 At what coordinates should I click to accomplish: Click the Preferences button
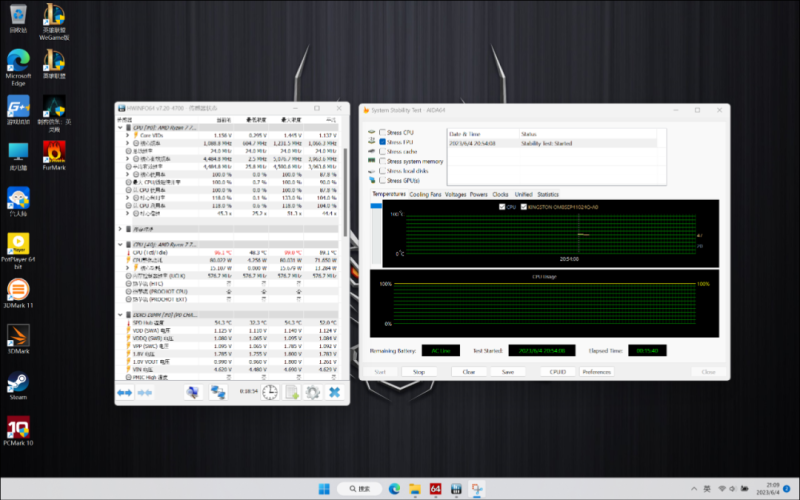pyautogui.click(x=596, y=371)
